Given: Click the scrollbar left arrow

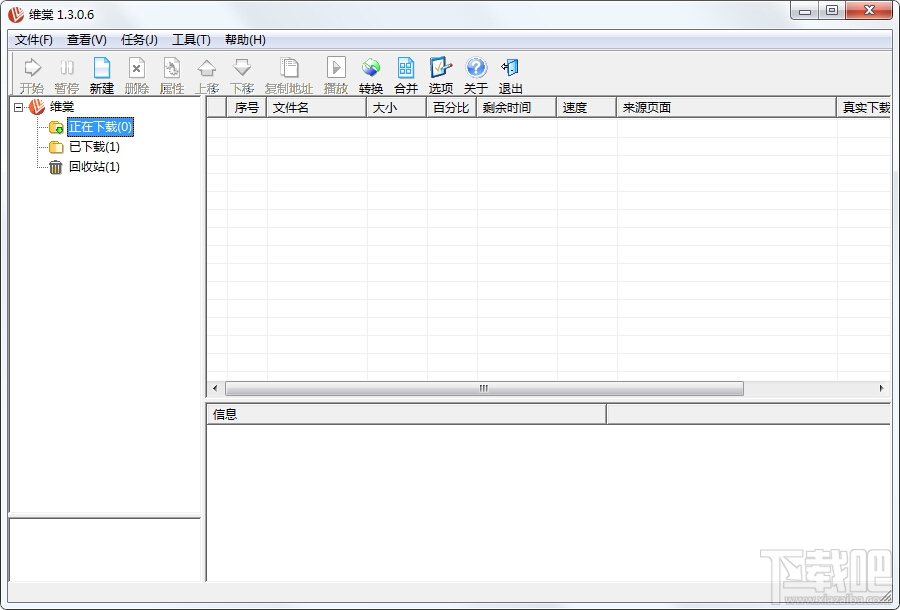Looking at the screenshot, I should click(215, 388).
